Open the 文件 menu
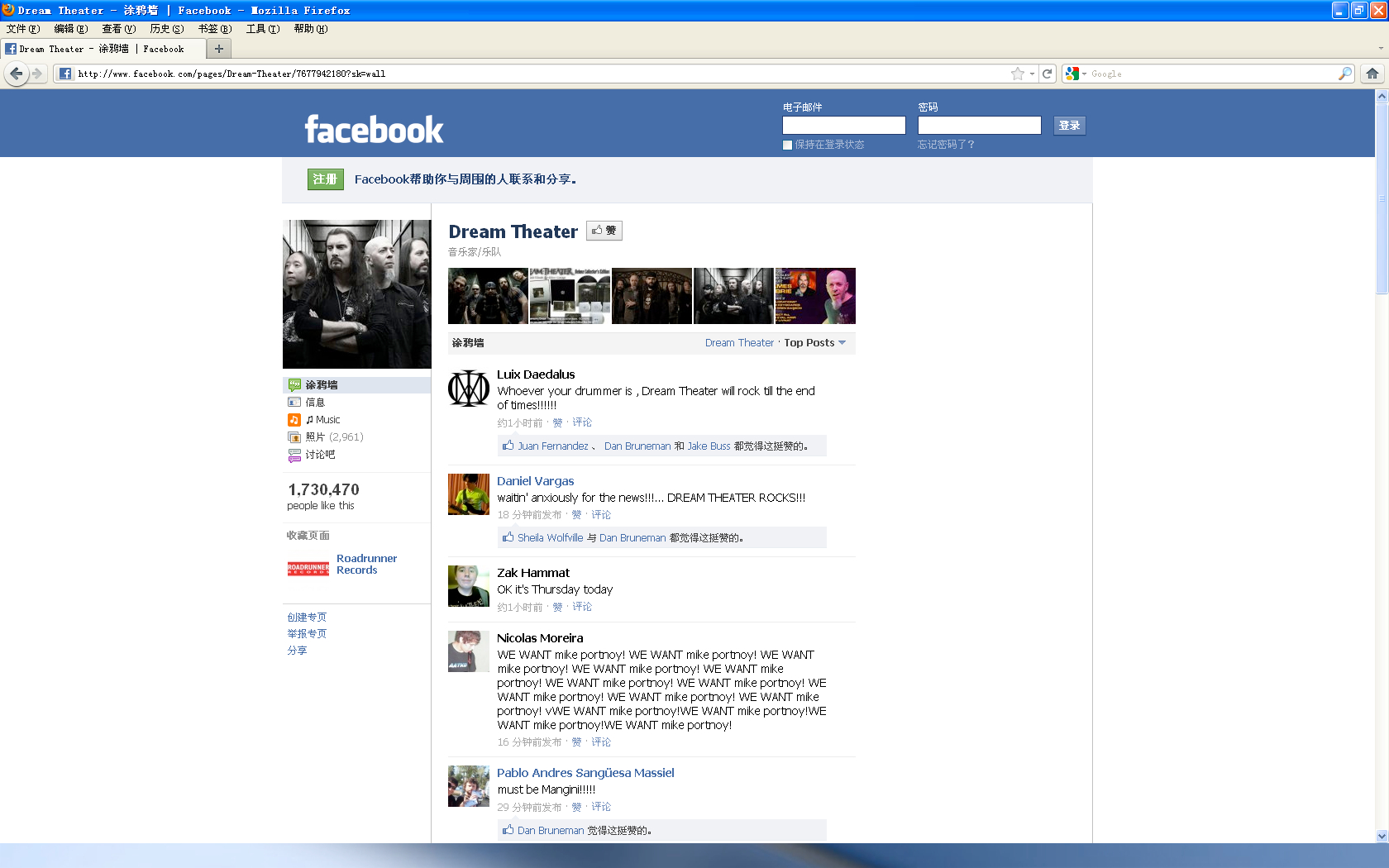 (x=23, y=29)
